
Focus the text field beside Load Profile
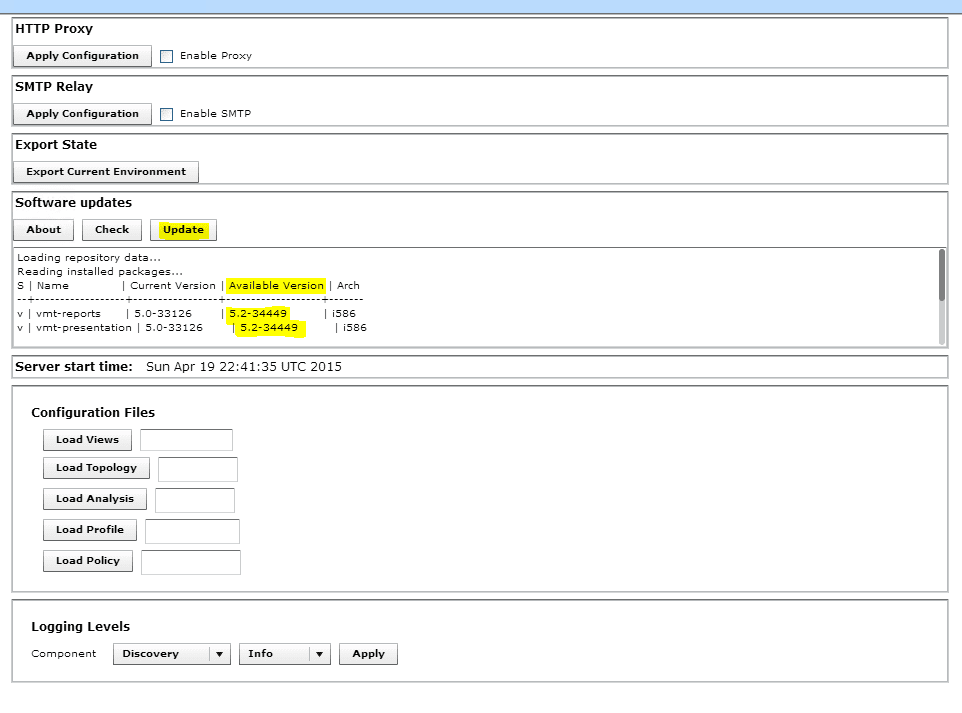(x=192, y=531)
